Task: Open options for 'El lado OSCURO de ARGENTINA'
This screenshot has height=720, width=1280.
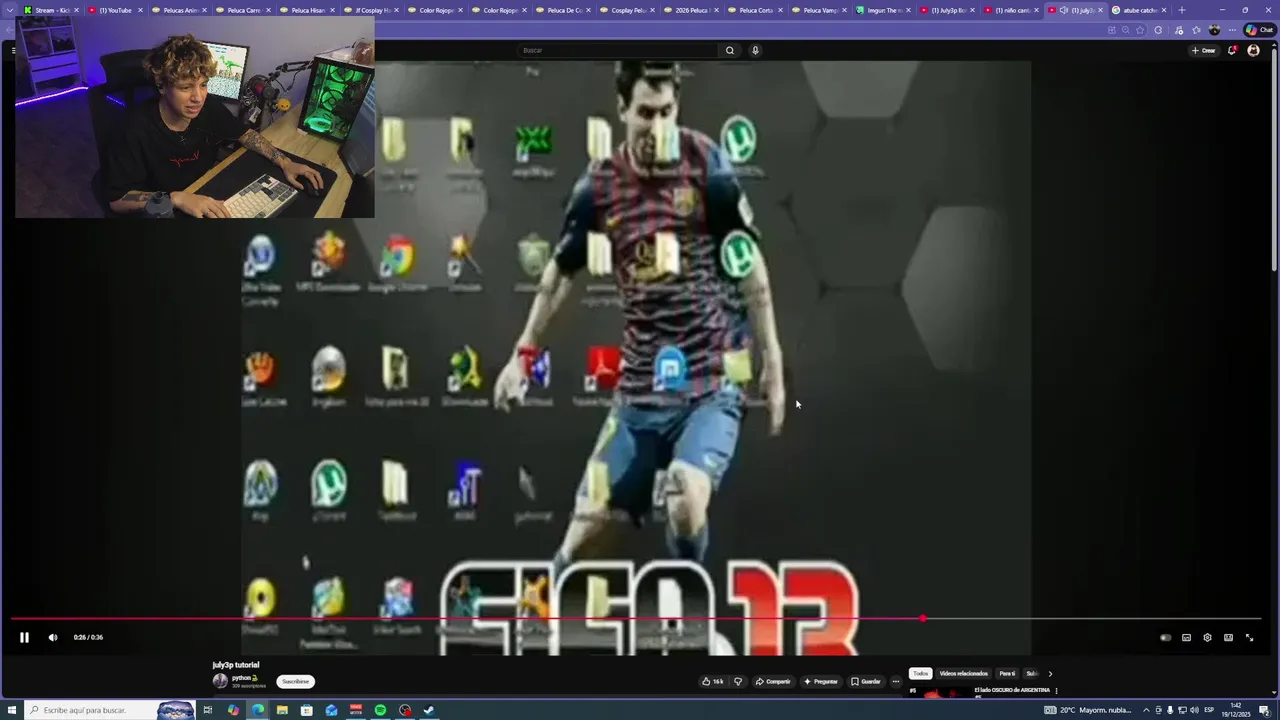Action: [1056, 691]
